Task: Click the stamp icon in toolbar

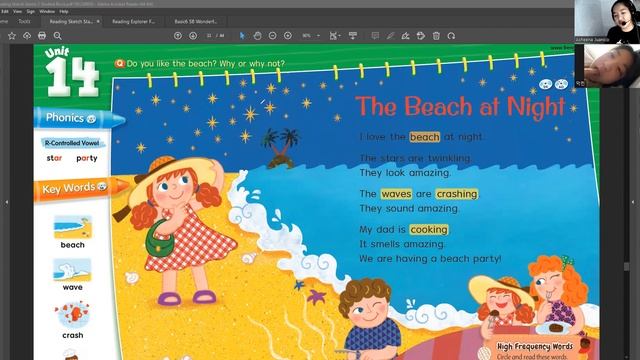Action: point(421,36)
